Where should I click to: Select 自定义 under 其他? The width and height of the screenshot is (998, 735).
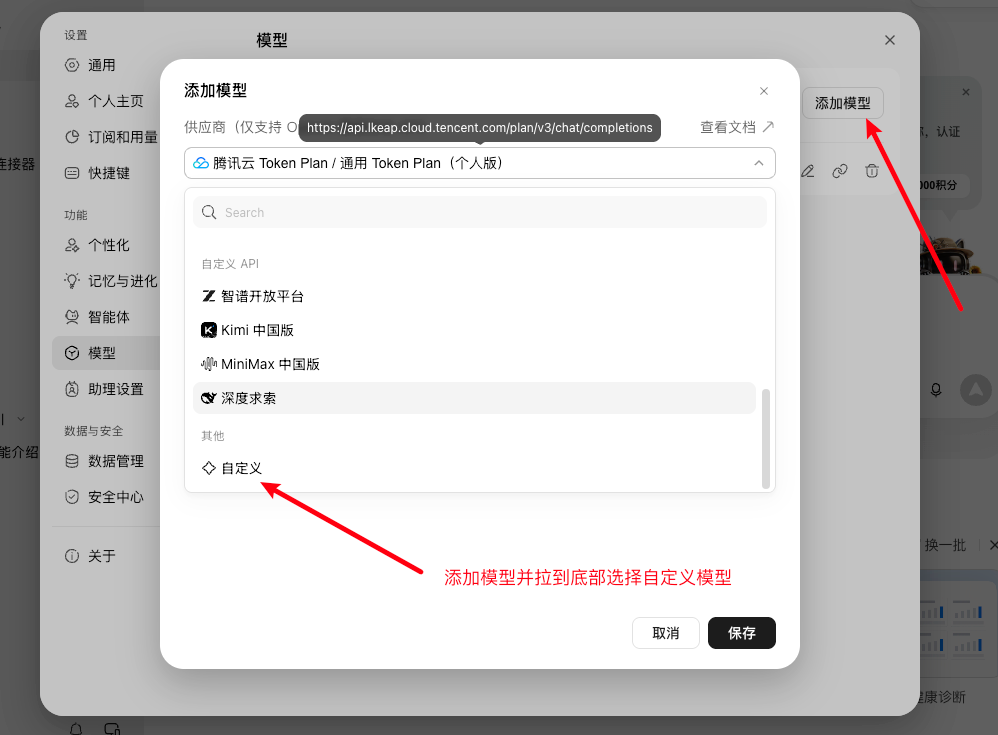click(474, 468)
